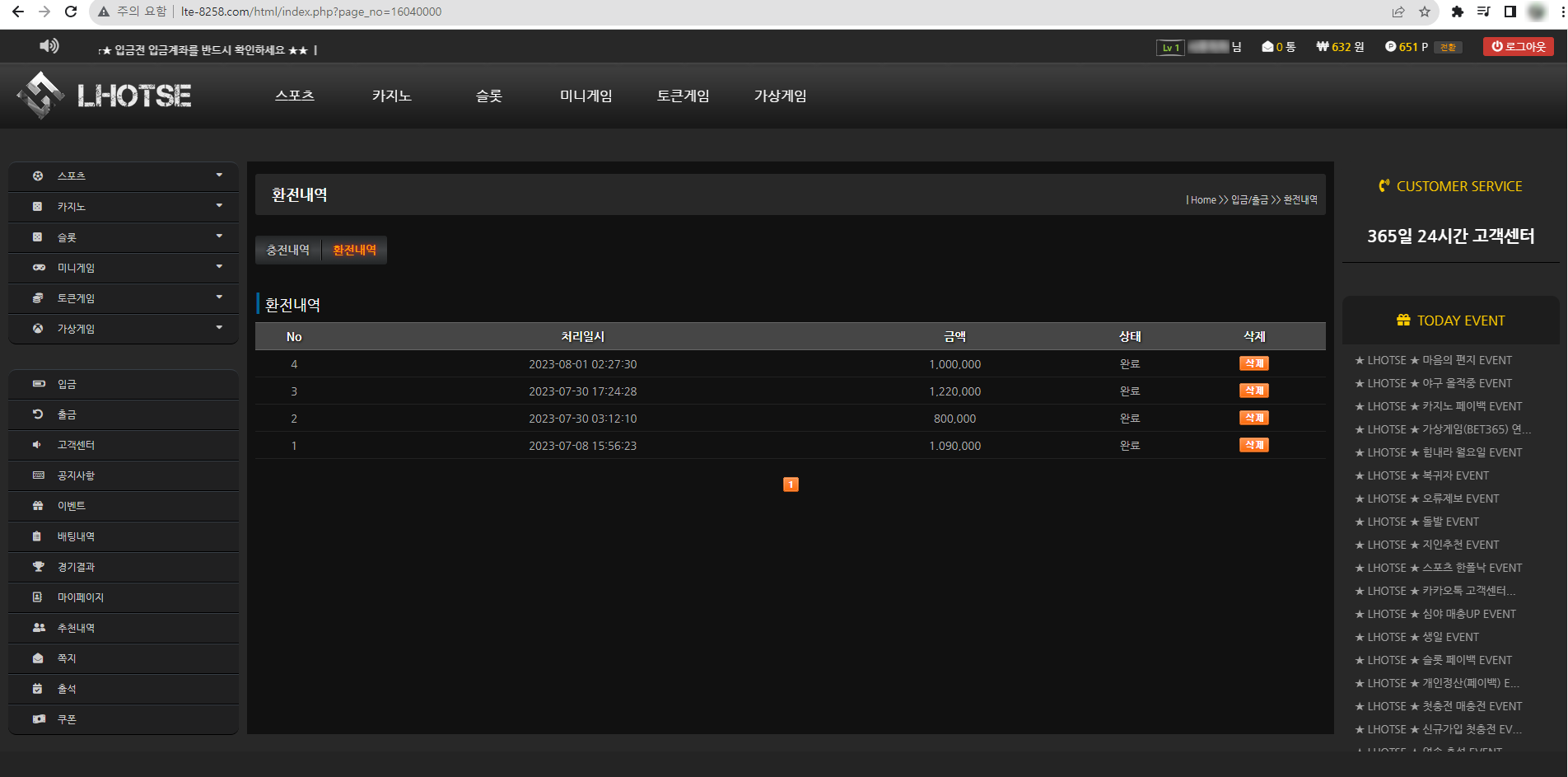Open the 쪽지 message sidebar icon

[38, 658]
